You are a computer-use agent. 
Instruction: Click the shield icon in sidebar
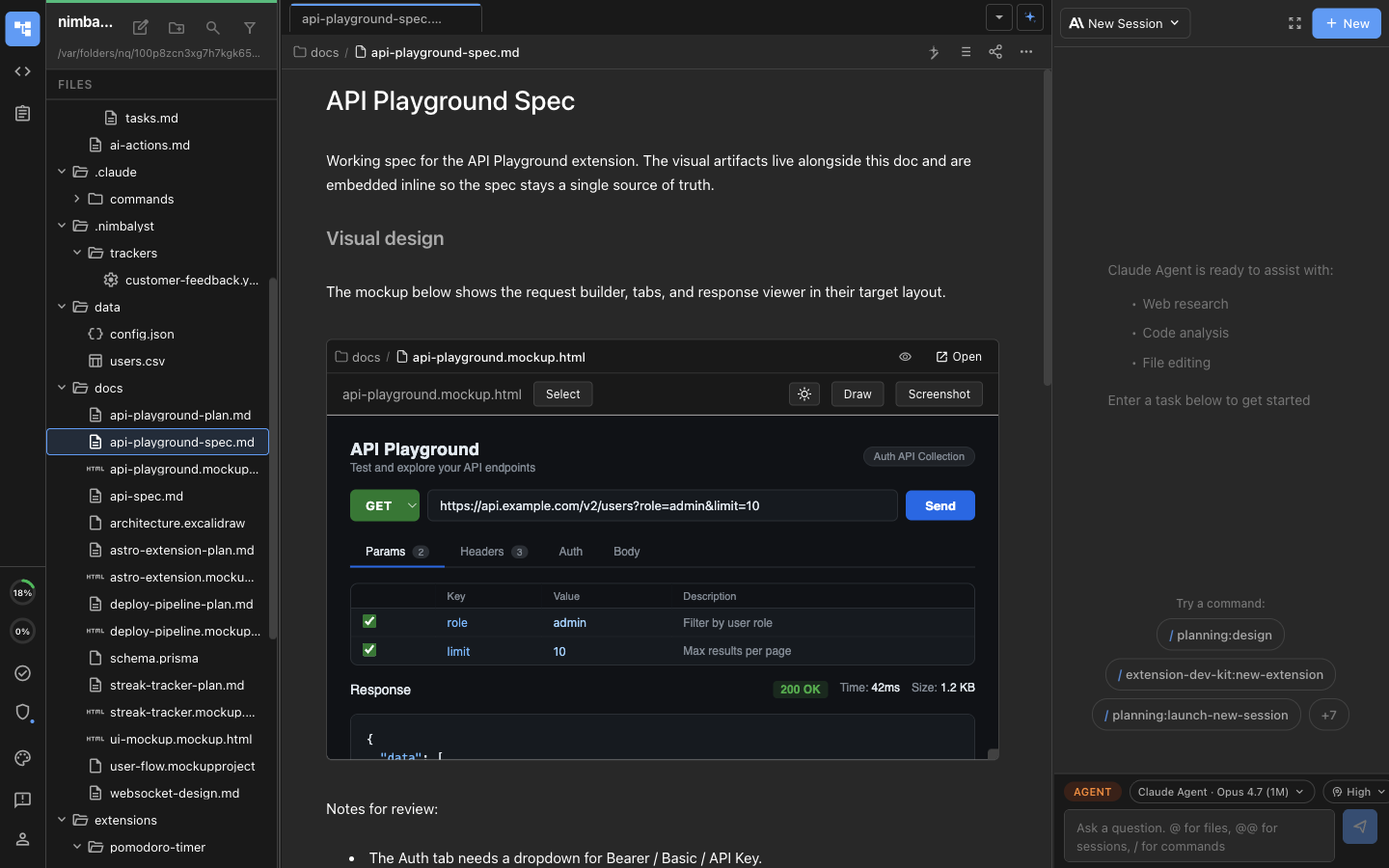22,712
